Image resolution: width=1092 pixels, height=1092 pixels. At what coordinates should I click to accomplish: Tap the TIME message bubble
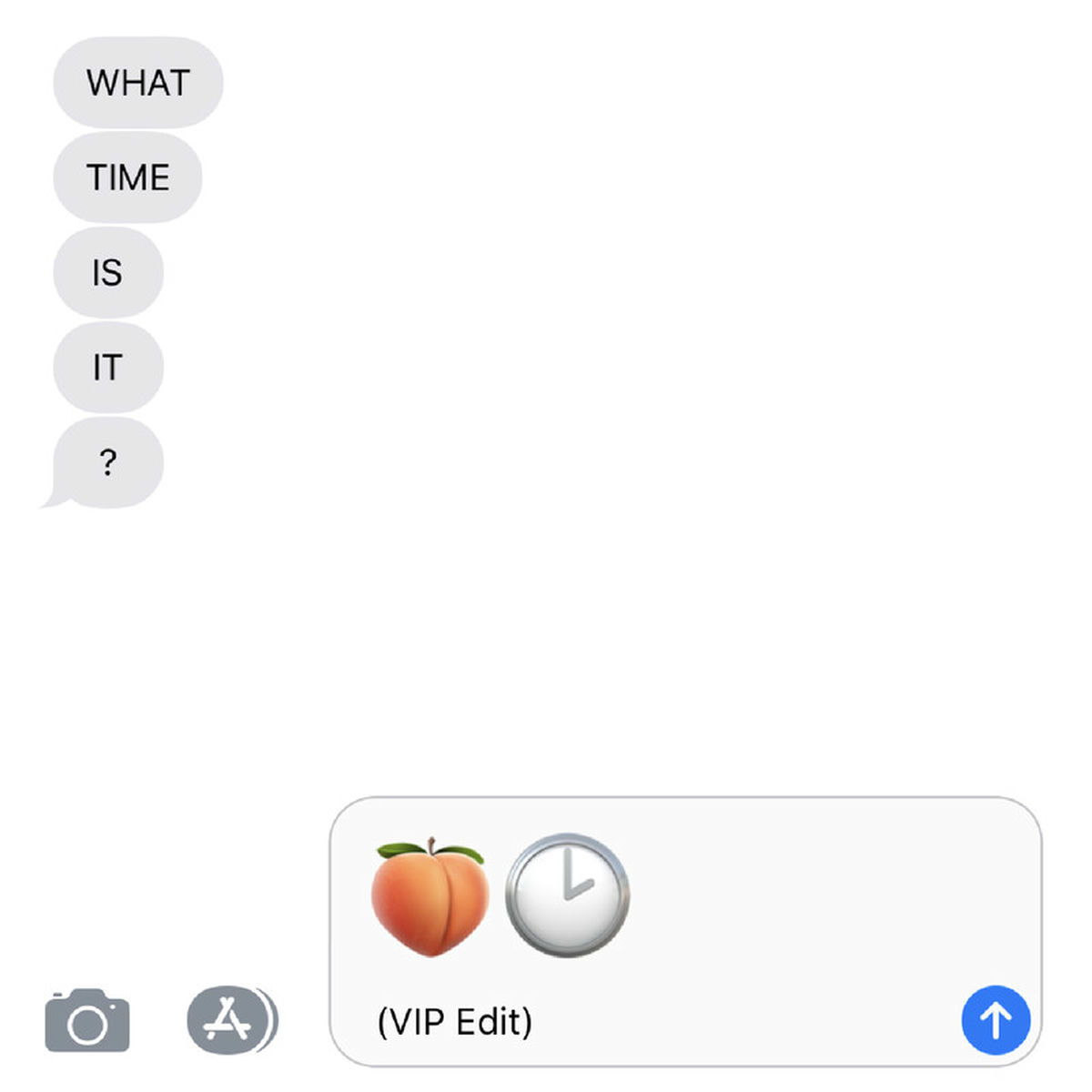(x=127, y=177)
